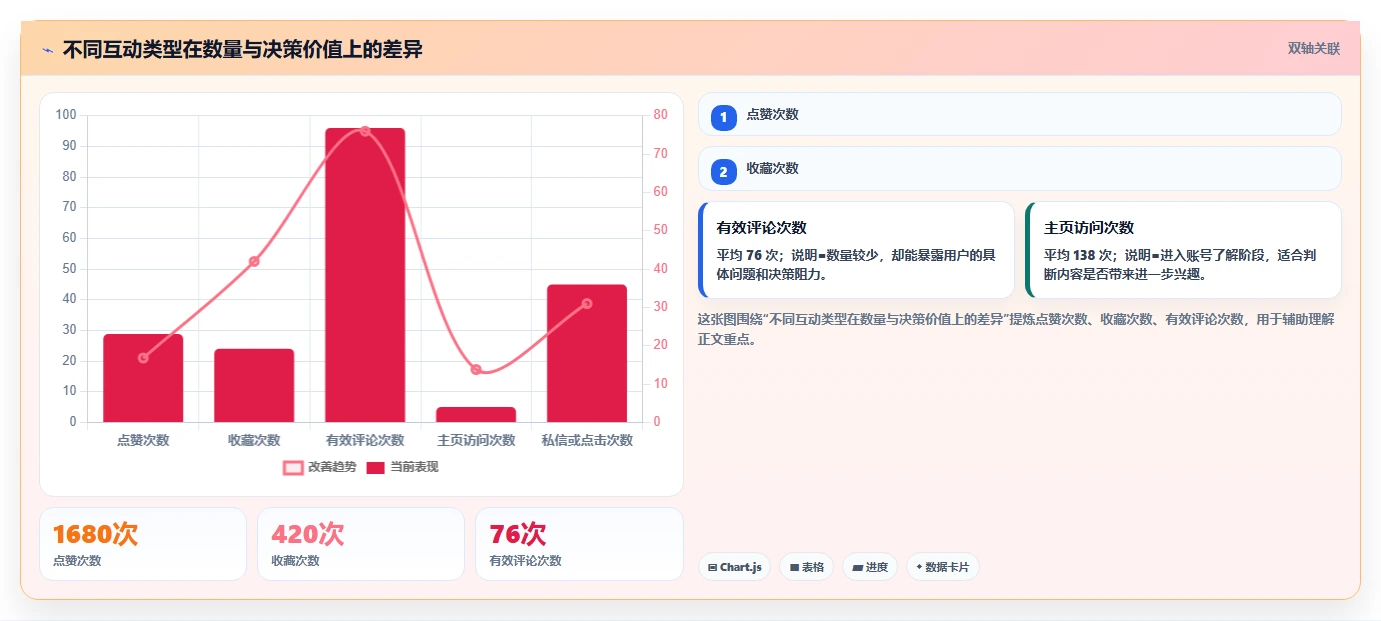Click the icon in the 进度 tag

(x=857, y=568)
